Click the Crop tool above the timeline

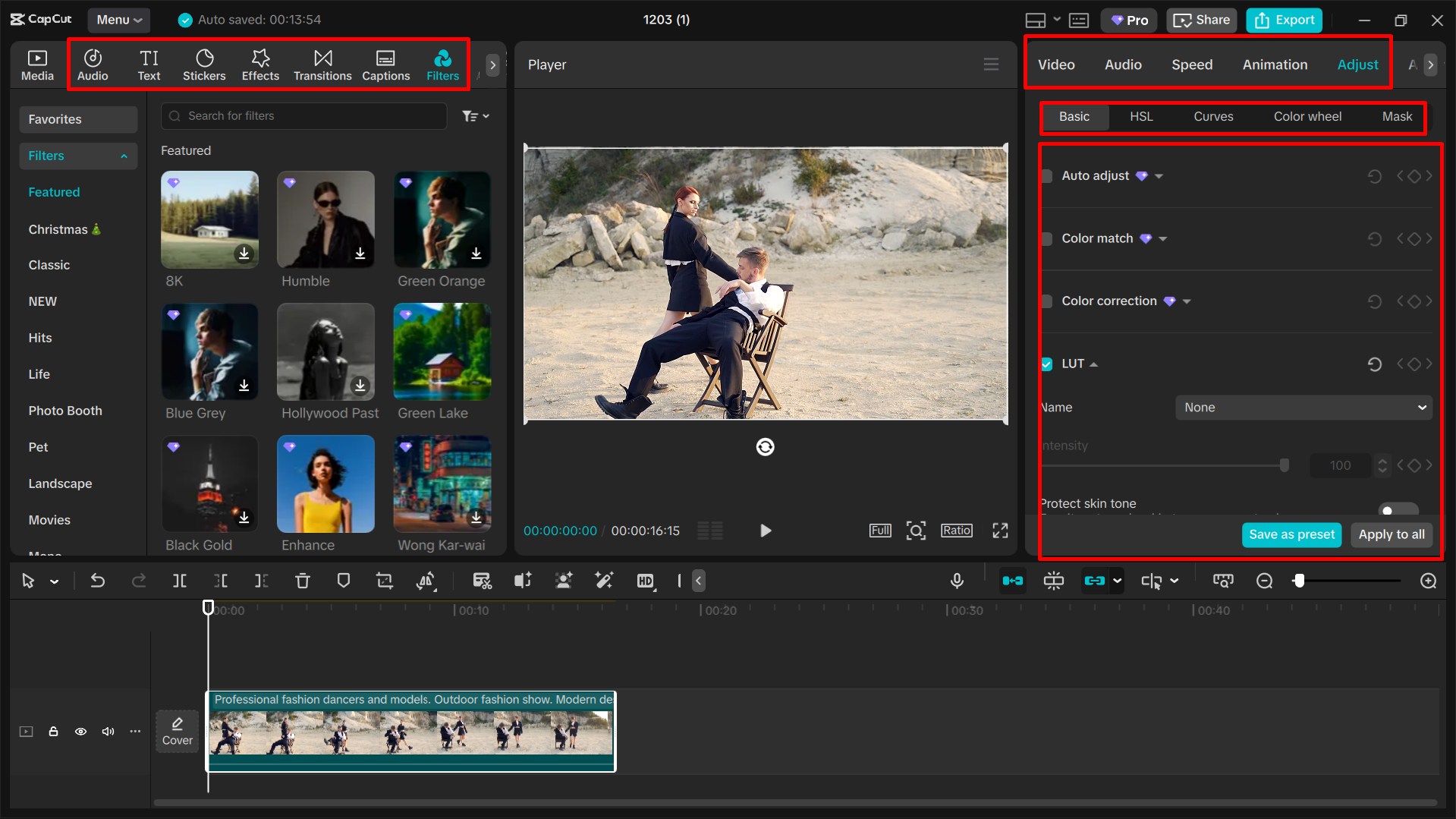tap(385, 581)
